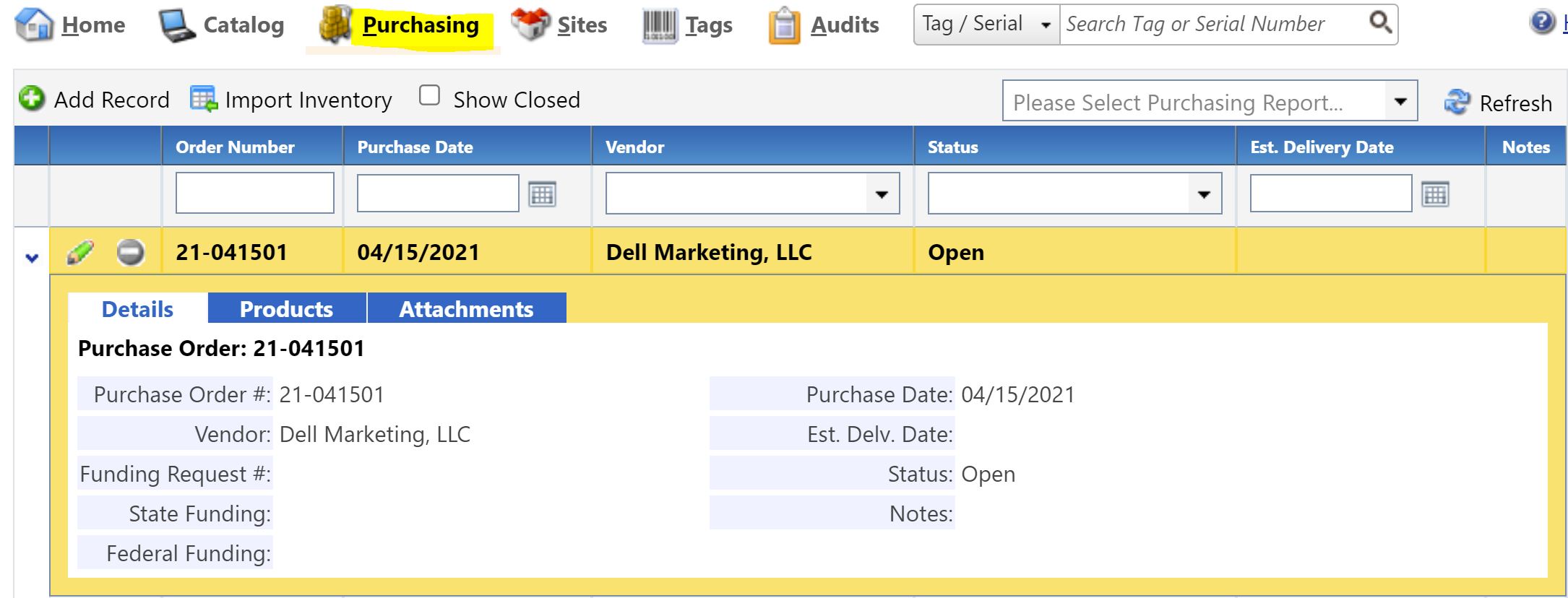This screenshot has height=598, width=1568.
Task: Click the Purchase Order: 21-041501 heading
Action: (x=221, y=348)
